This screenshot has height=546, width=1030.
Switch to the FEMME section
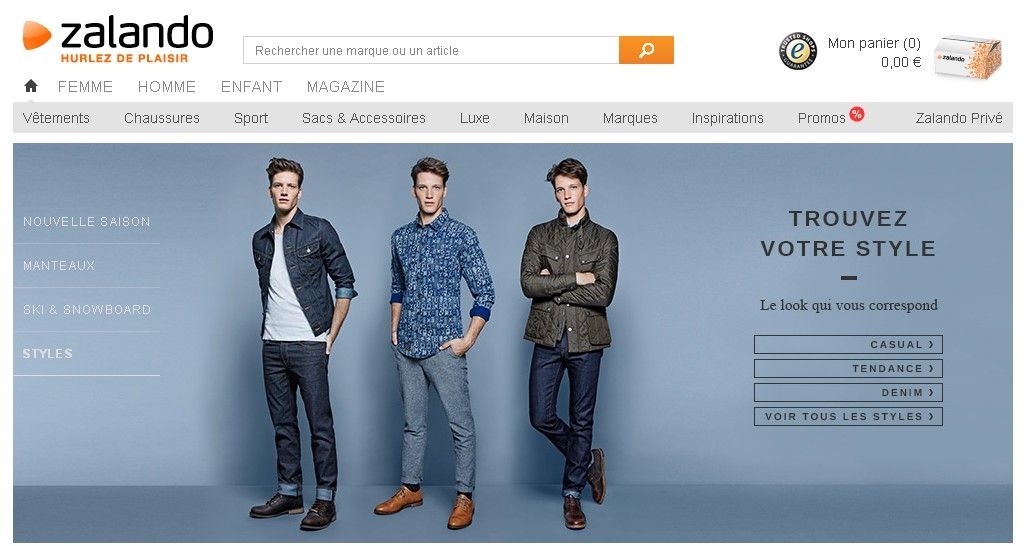[x=85, y=87]
